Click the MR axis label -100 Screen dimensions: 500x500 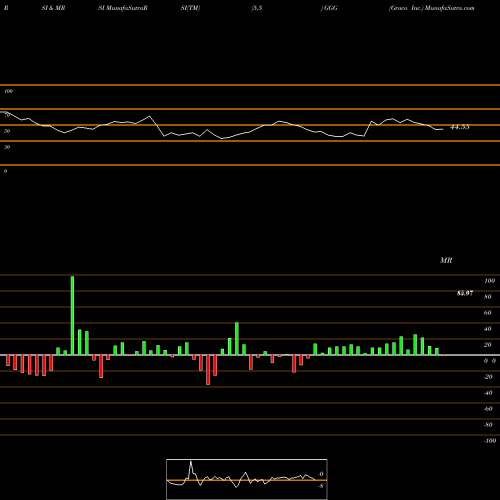click(x=490, y=441)
